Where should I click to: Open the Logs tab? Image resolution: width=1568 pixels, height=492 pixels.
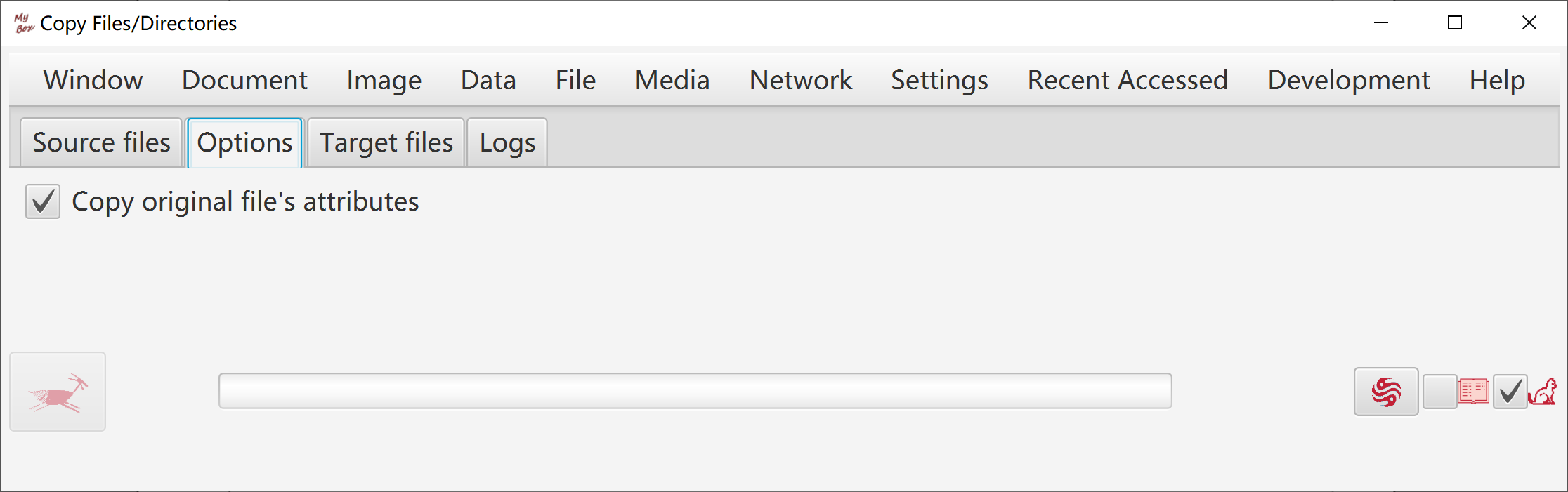507,142
